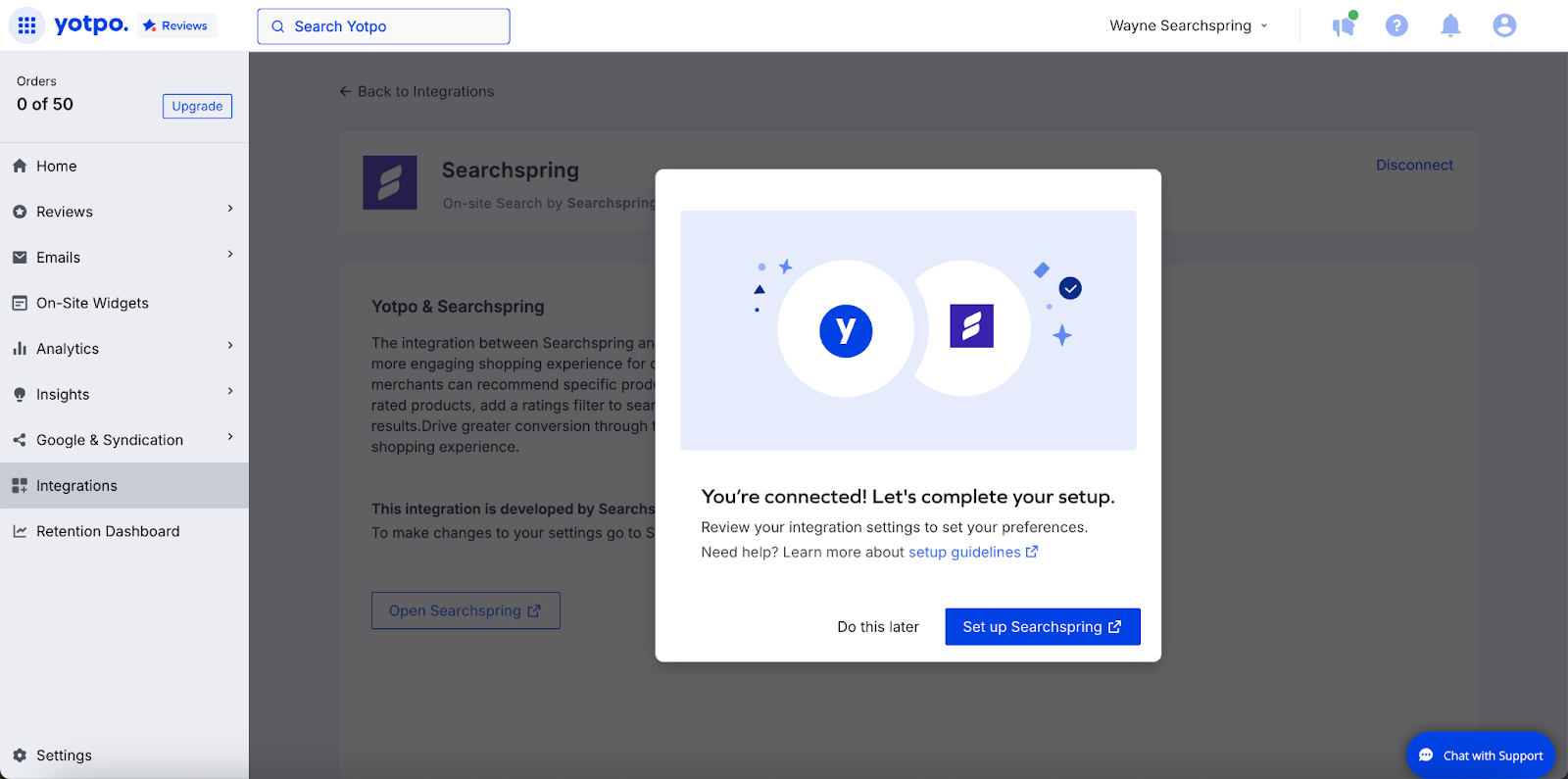This screenshot has width=1568, height=779.
Task: Click the Reviews product badge
Action: click(175, 25)
